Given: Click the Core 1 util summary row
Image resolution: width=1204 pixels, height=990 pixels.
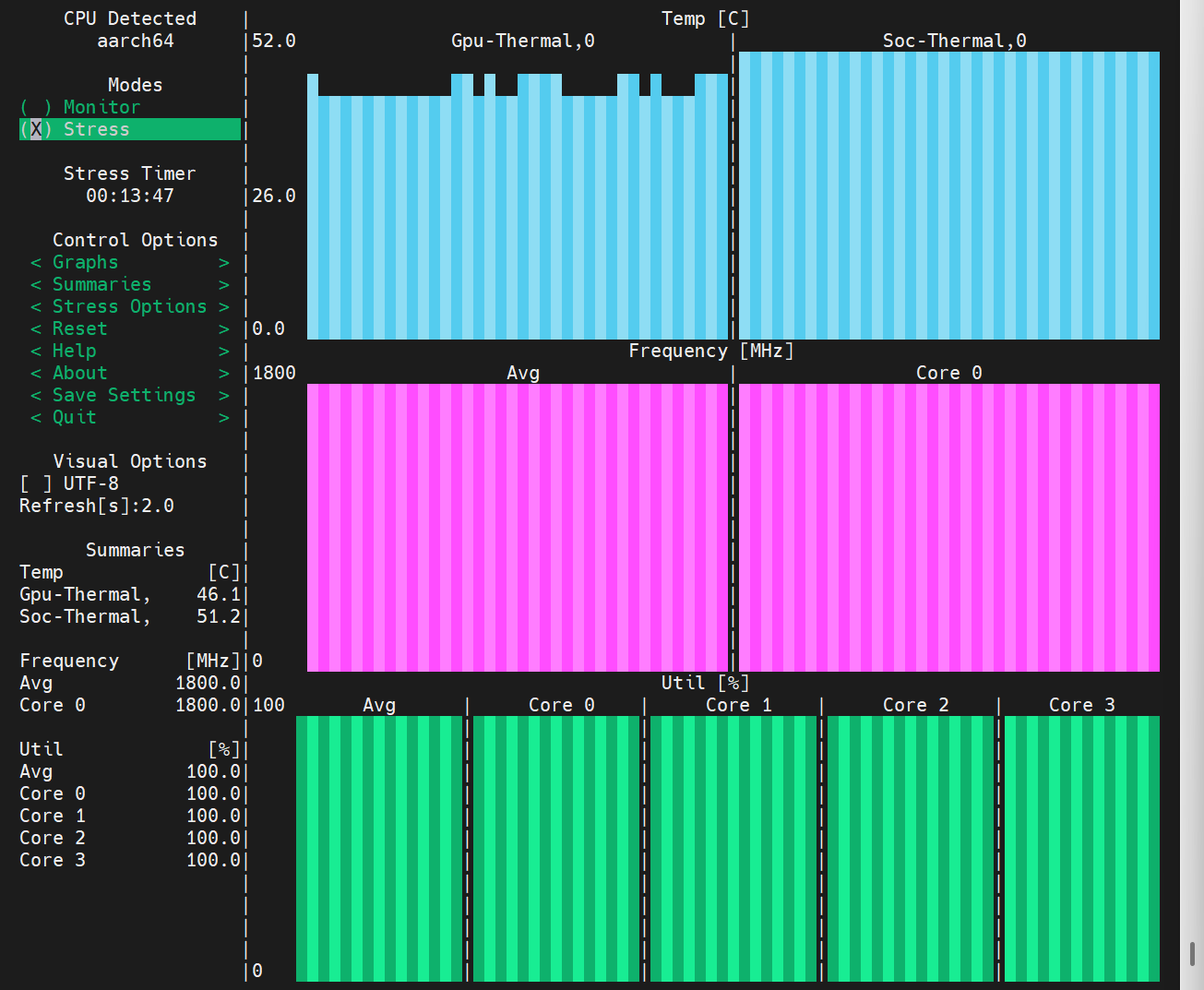Looking at the screenshot, I should pos(130,816).
